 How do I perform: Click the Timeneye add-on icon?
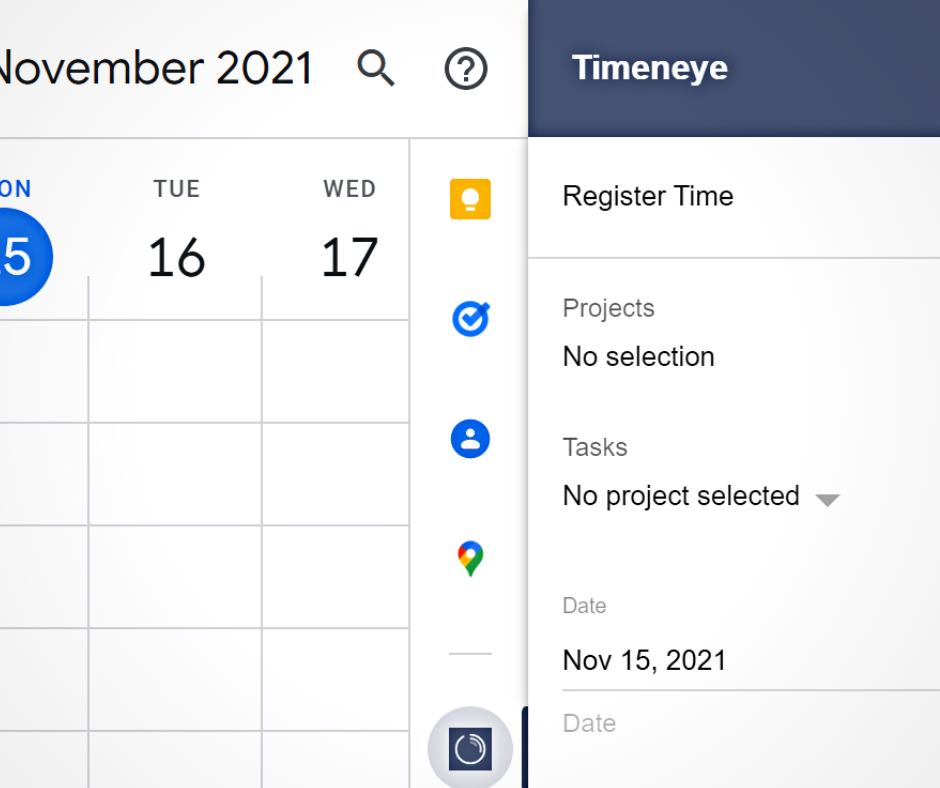click(x=471, y=749)
